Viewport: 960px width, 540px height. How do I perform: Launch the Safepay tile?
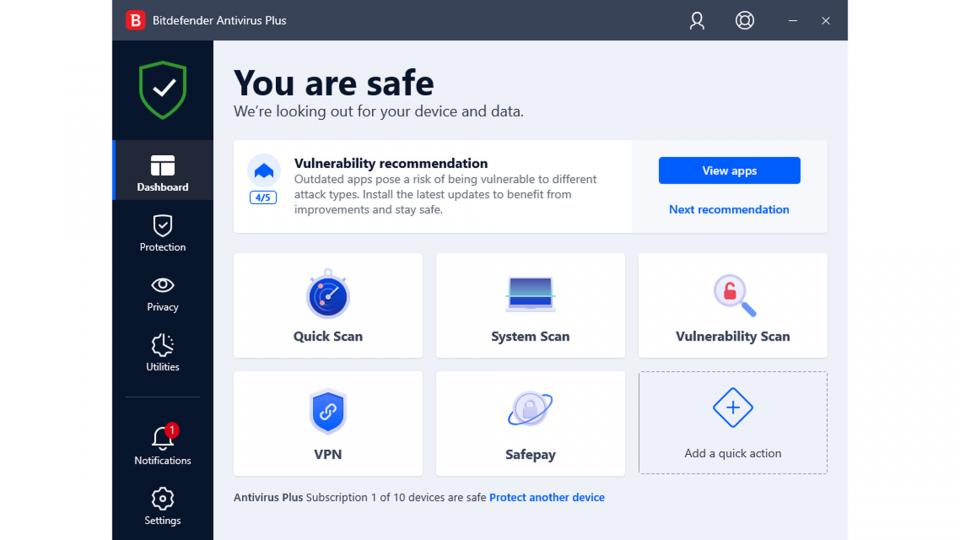530,423
